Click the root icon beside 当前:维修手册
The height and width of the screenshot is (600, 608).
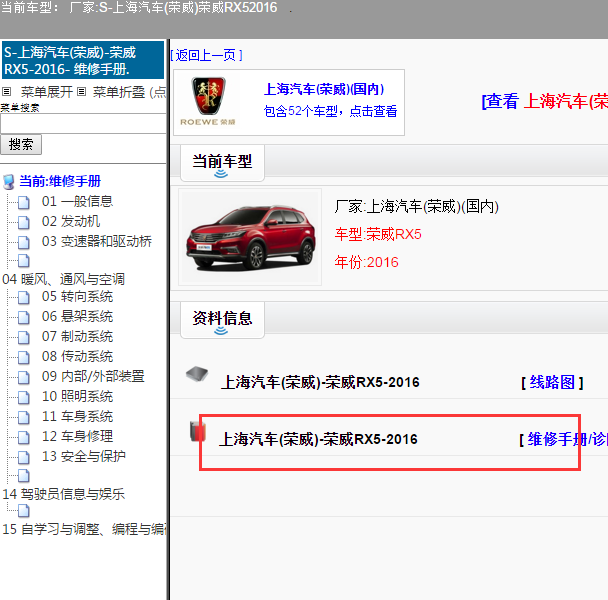click(x=9, y=182)
